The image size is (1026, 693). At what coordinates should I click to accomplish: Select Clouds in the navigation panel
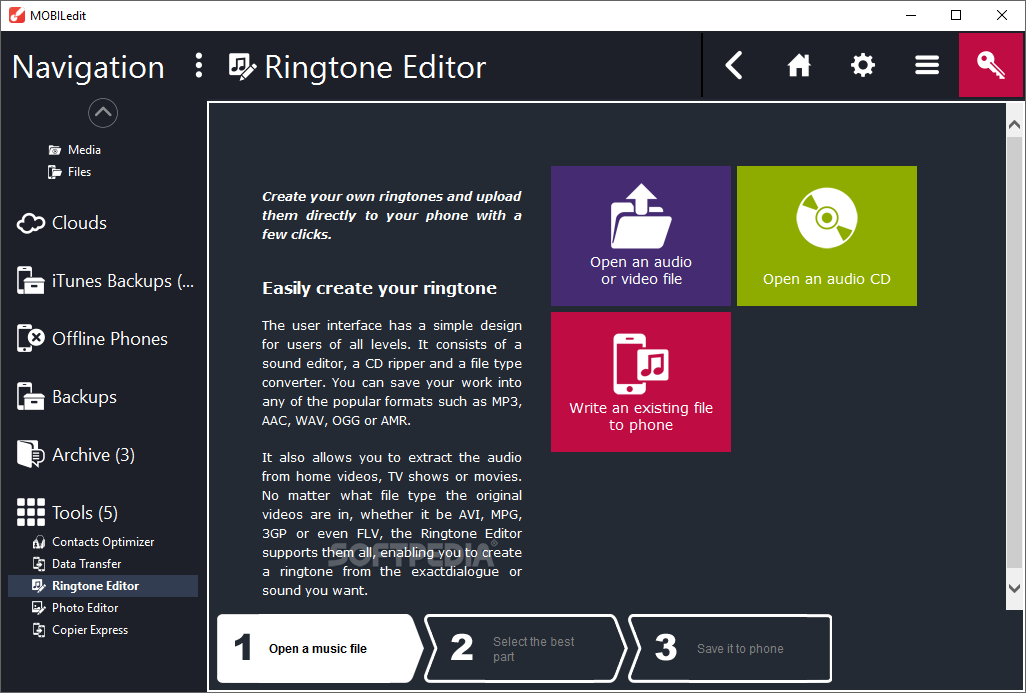[79, 223]
